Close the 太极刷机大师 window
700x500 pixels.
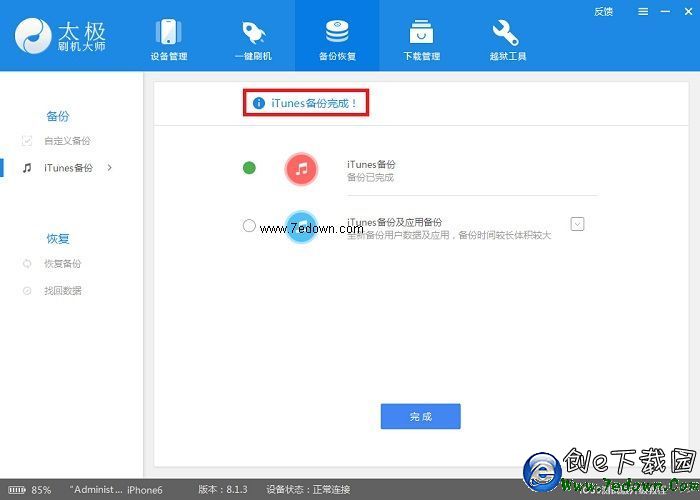[x=688, y=12]
